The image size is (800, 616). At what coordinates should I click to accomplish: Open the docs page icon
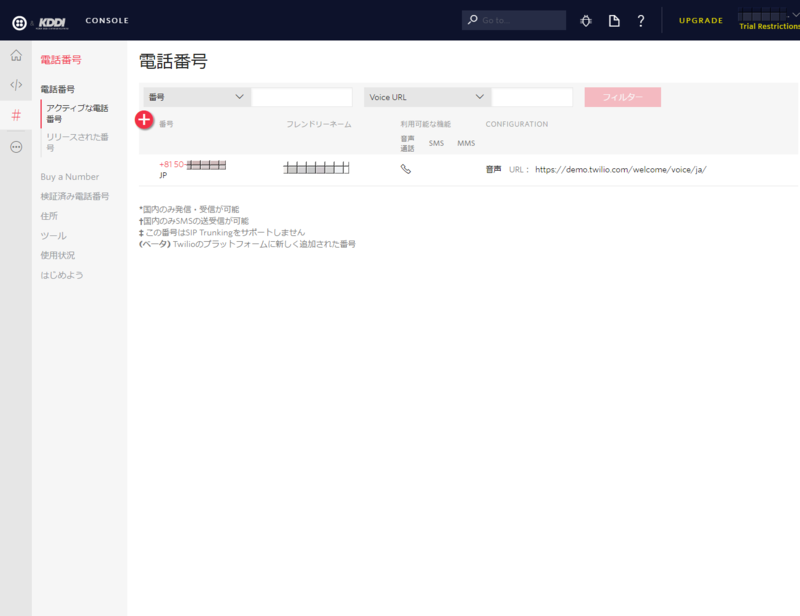(614, 21)
